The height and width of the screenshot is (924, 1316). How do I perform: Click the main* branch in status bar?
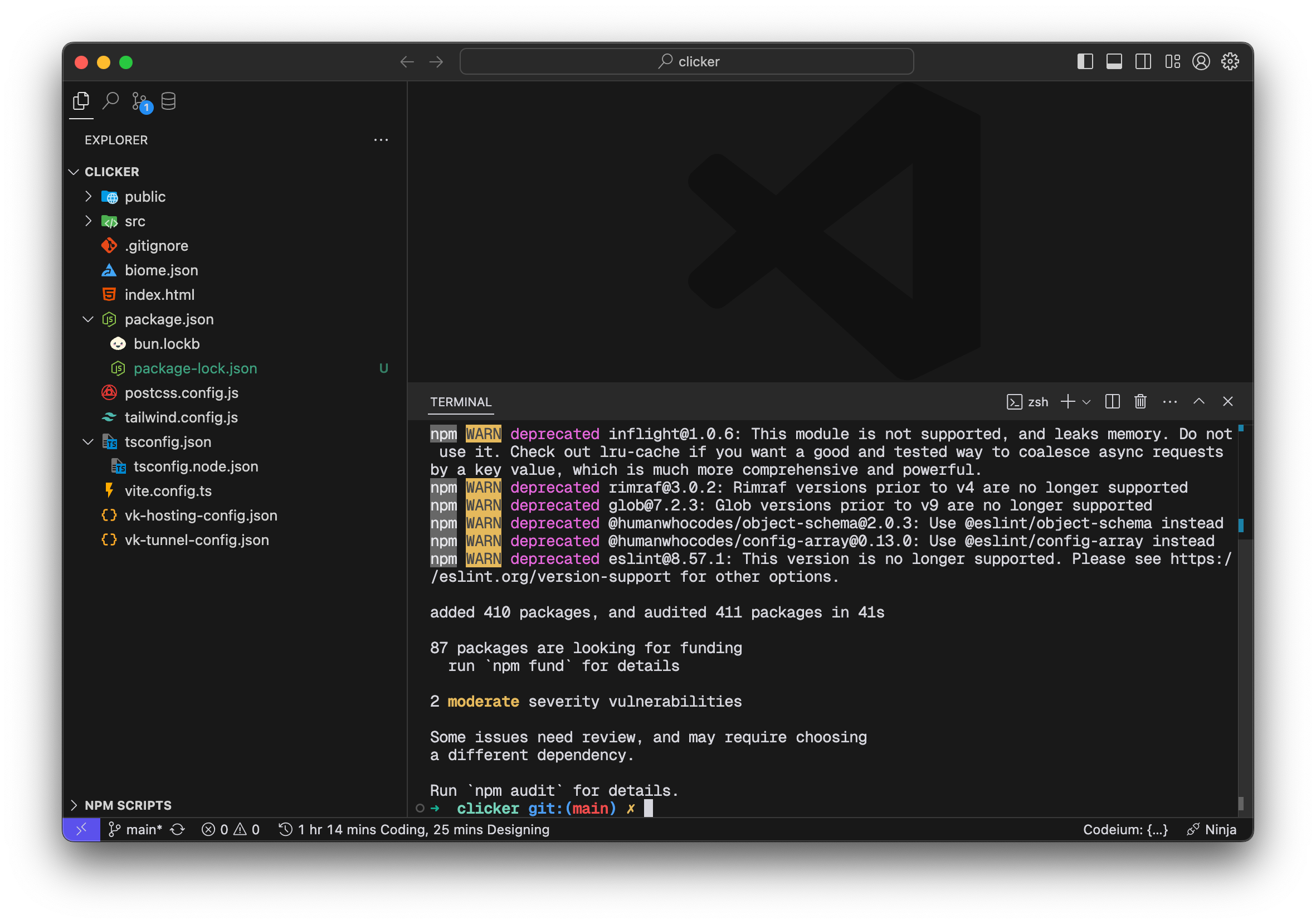(x=137, y=829)
